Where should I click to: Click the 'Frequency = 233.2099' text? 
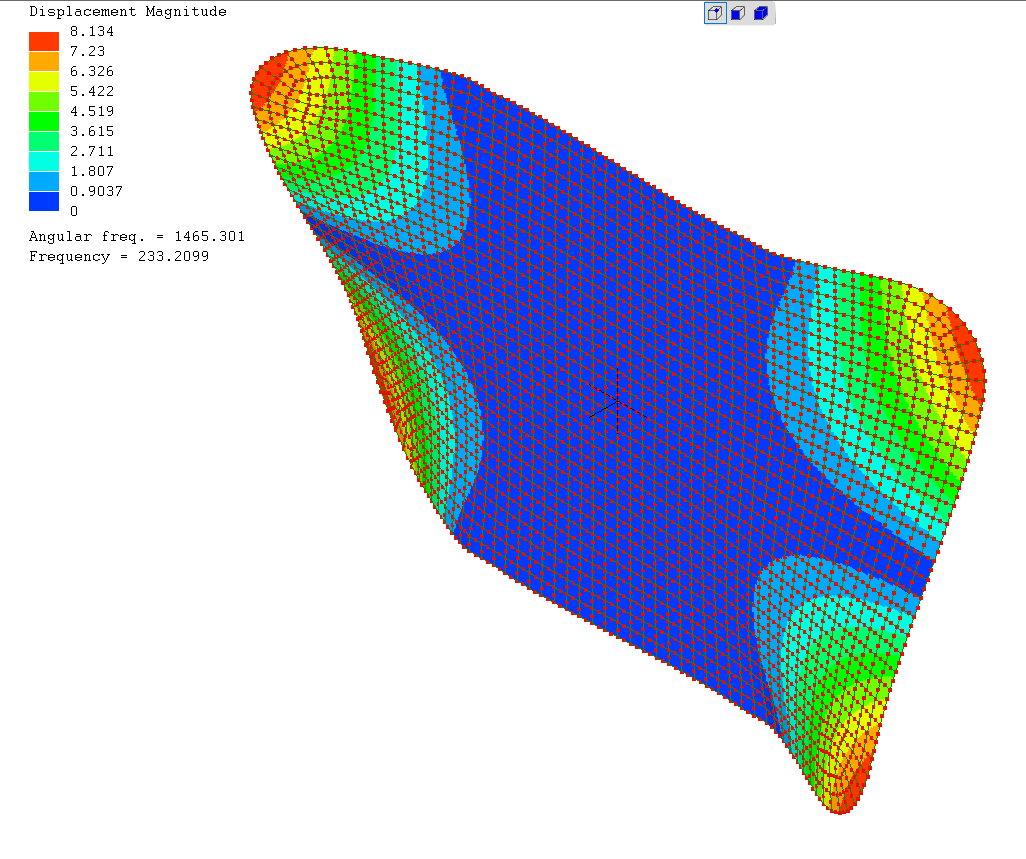click(119, 256)
